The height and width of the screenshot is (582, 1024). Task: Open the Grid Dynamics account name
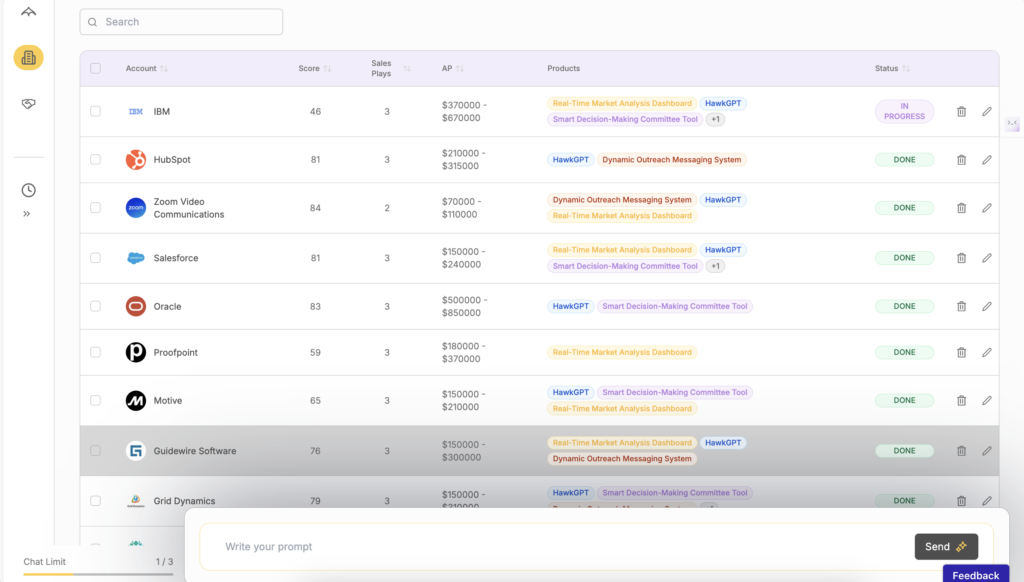(184, 501)
